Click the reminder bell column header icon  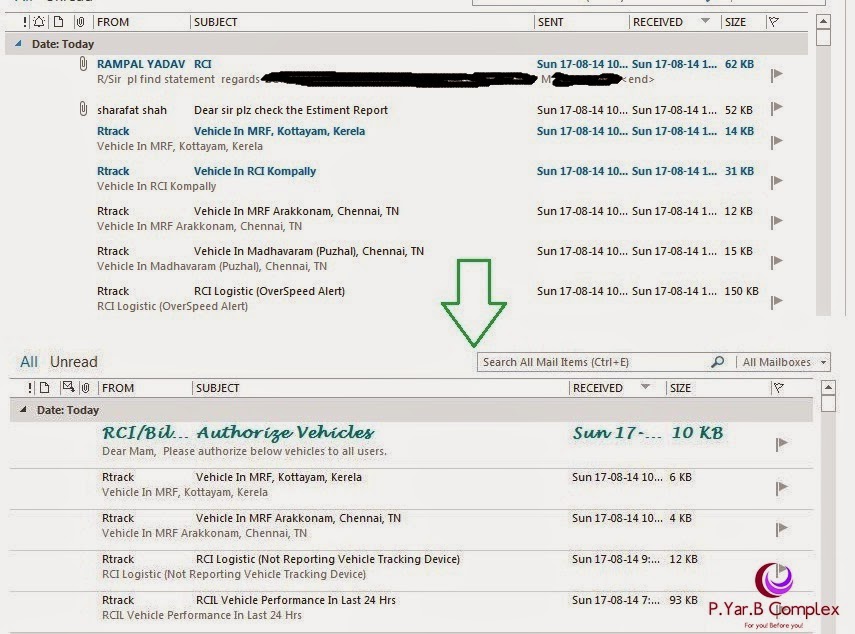[x=40, y=21]
